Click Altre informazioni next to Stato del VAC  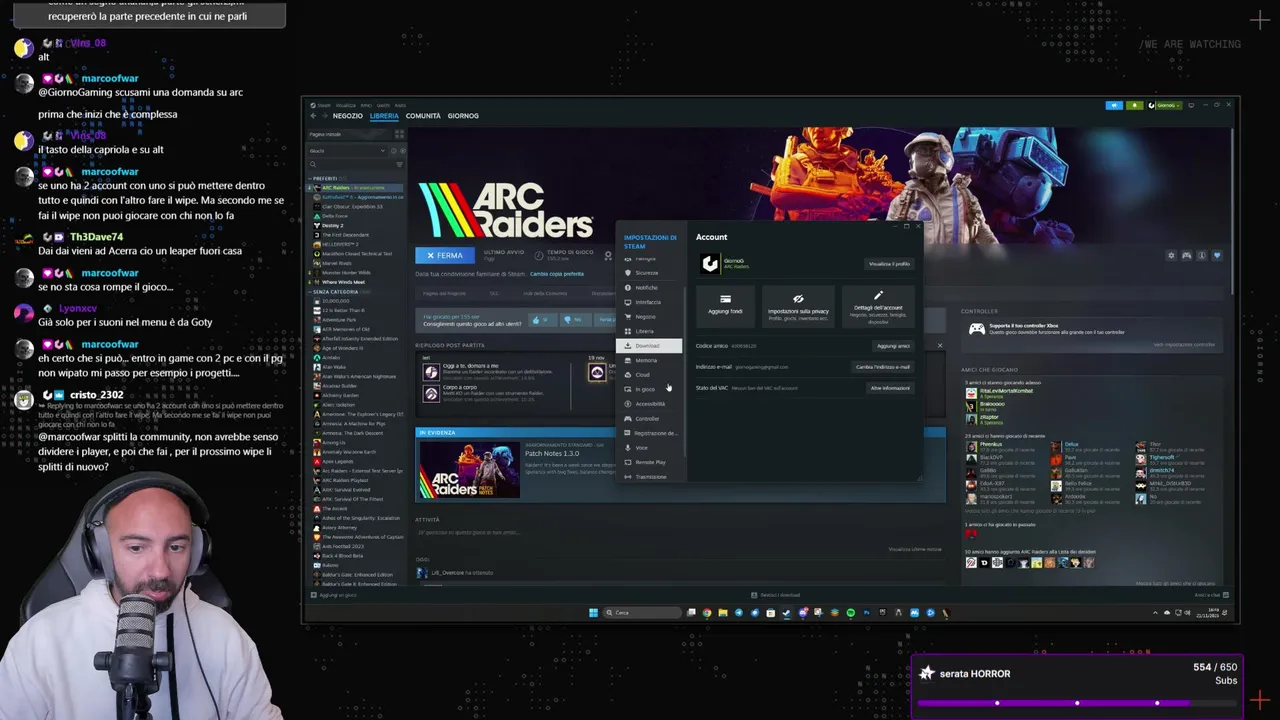click(890, 388)
